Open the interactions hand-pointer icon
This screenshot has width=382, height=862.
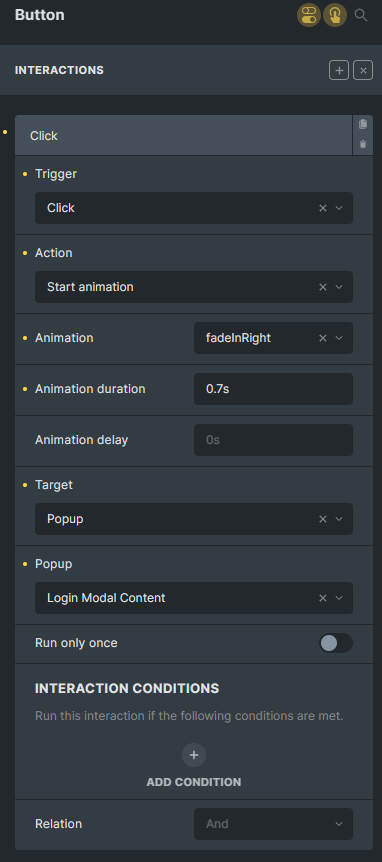[x=335, y=15]
